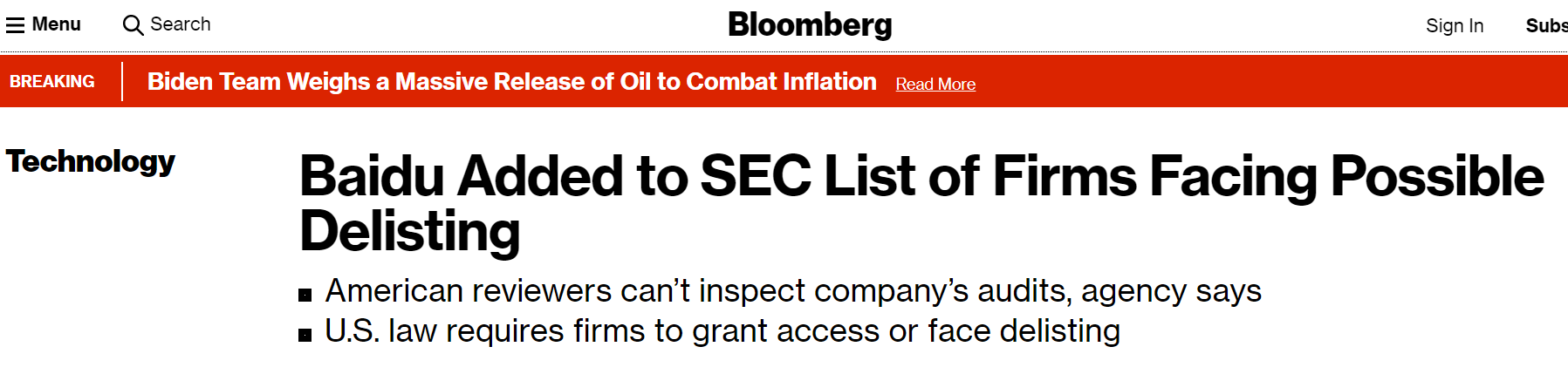Click the Baidu Added to SEC headline

coord(921,203)
